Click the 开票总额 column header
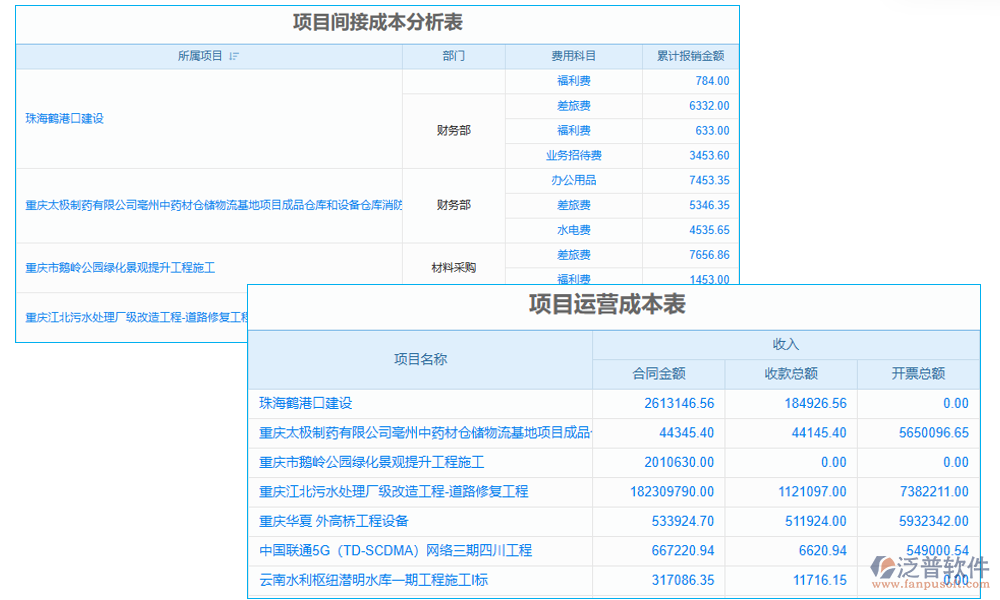The height and width of the screenshot is (600, 1000). pyautogui.click(x=919, y=373)
